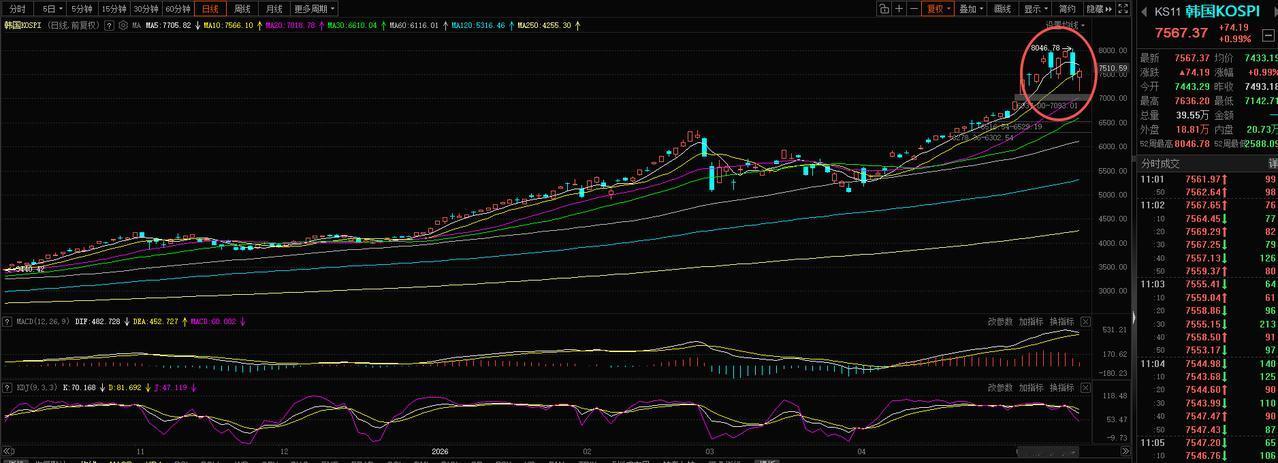Click the 8046.78 high price marker
This screenshot has width=1278, height=463.
pyautogui.click(x=1045, y=47)
